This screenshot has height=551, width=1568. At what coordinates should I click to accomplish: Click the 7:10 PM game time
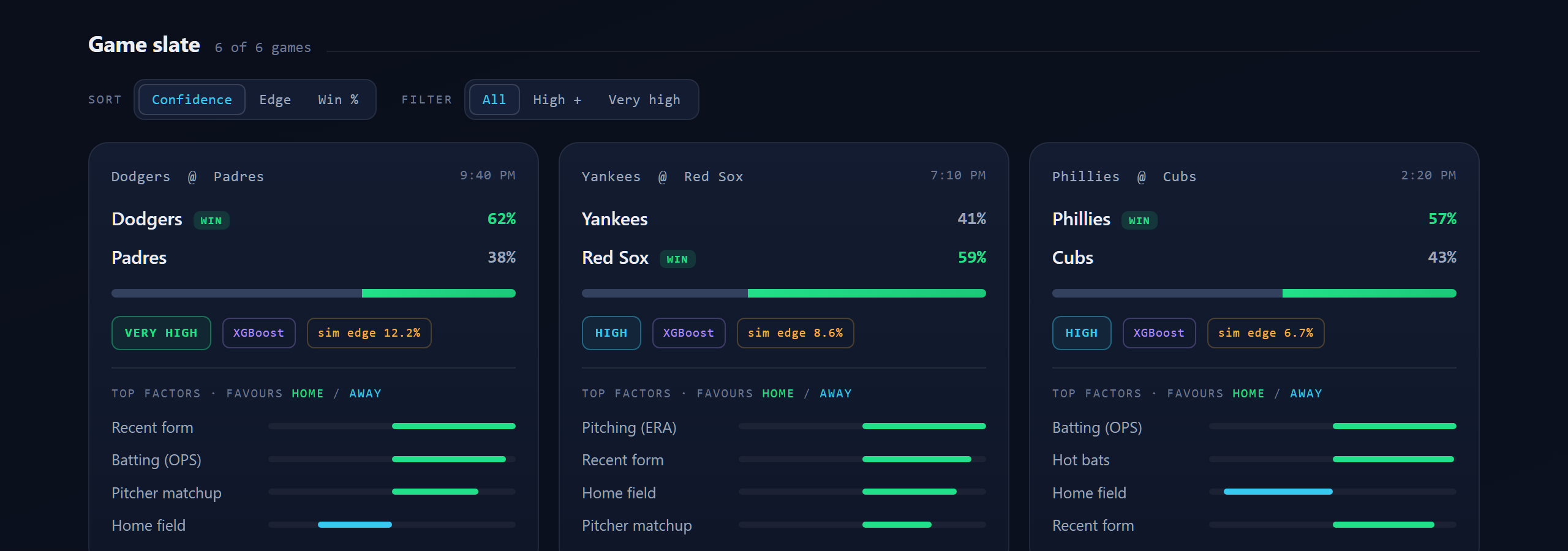(x=958, y=176)
